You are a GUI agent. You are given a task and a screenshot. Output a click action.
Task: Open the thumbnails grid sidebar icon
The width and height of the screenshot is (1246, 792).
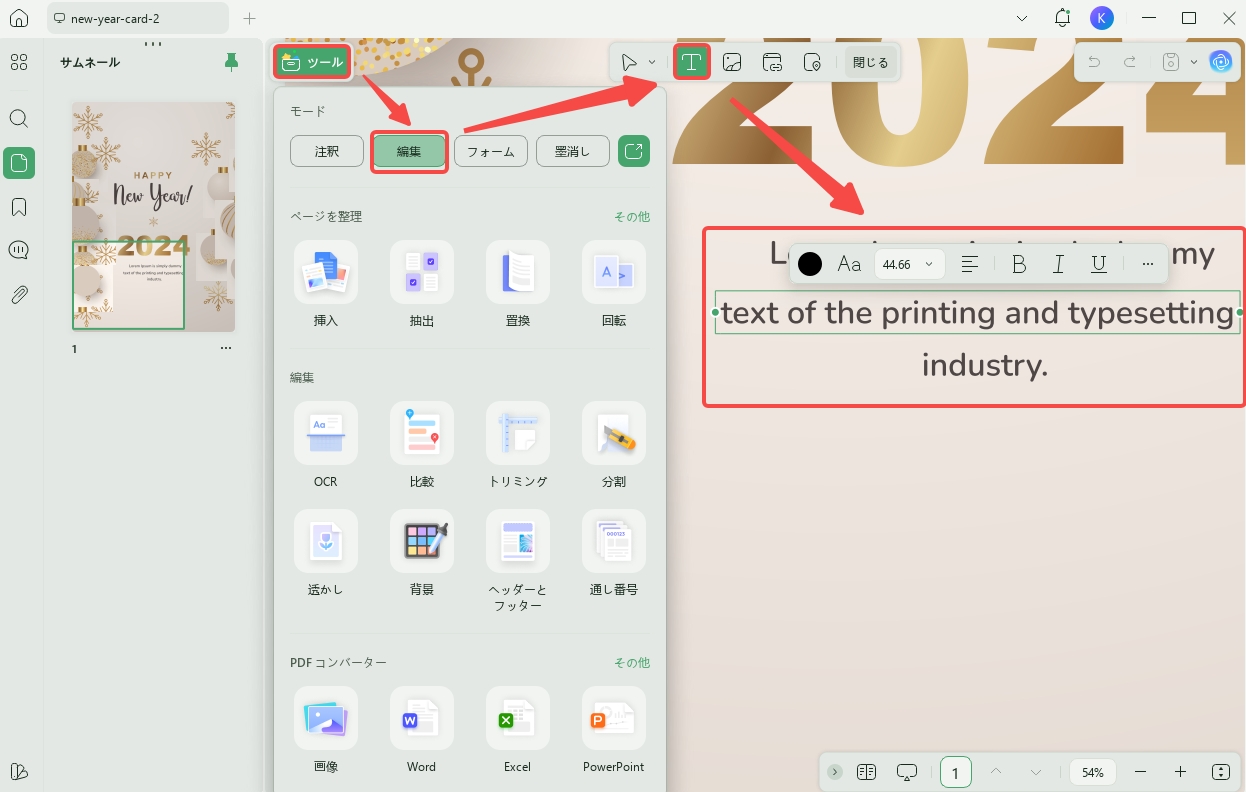[x=19, y=62]
